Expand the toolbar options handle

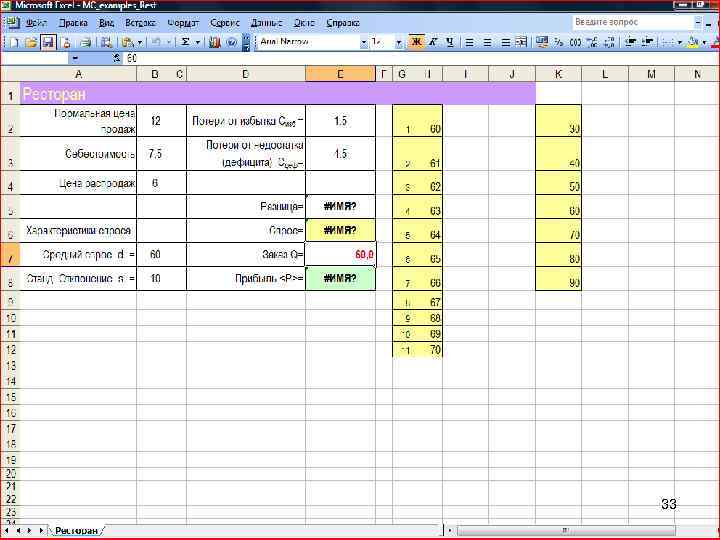point(246,42)
